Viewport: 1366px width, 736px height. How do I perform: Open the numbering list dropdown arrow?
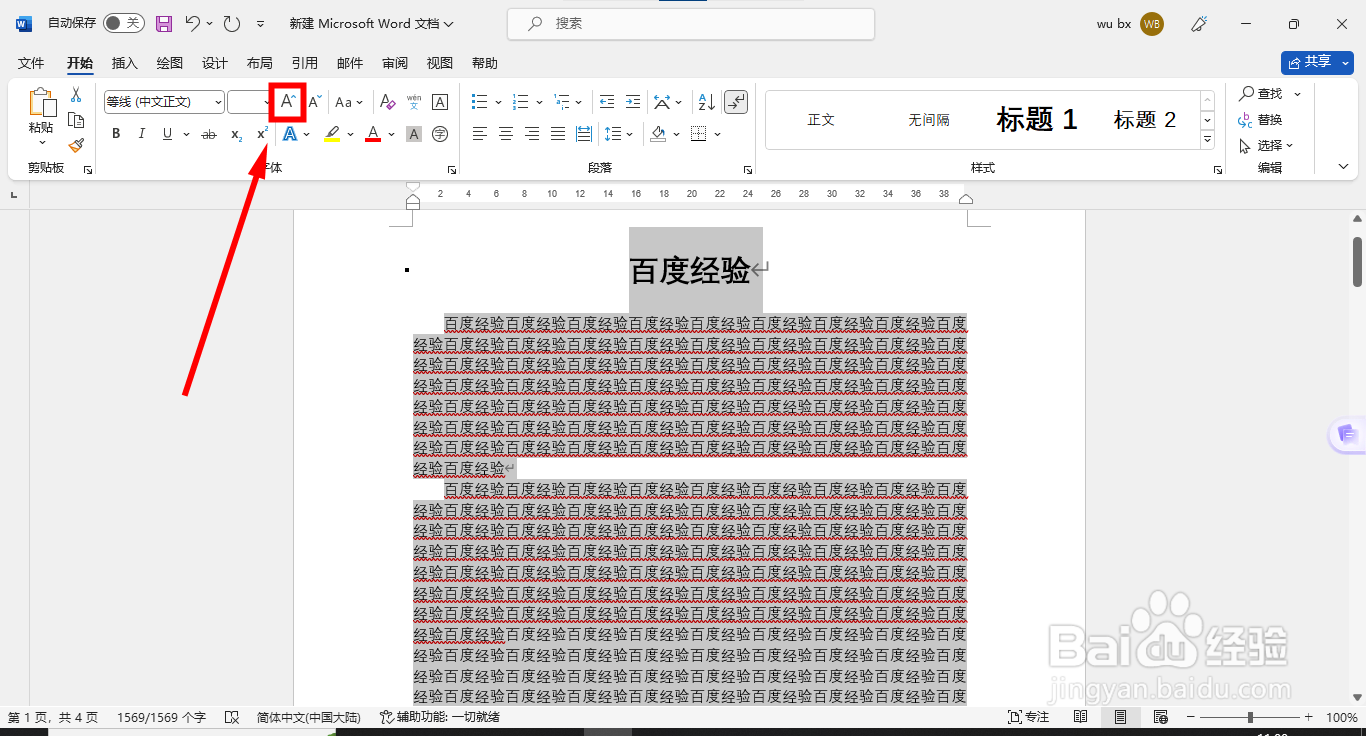(x=539, y=102)
